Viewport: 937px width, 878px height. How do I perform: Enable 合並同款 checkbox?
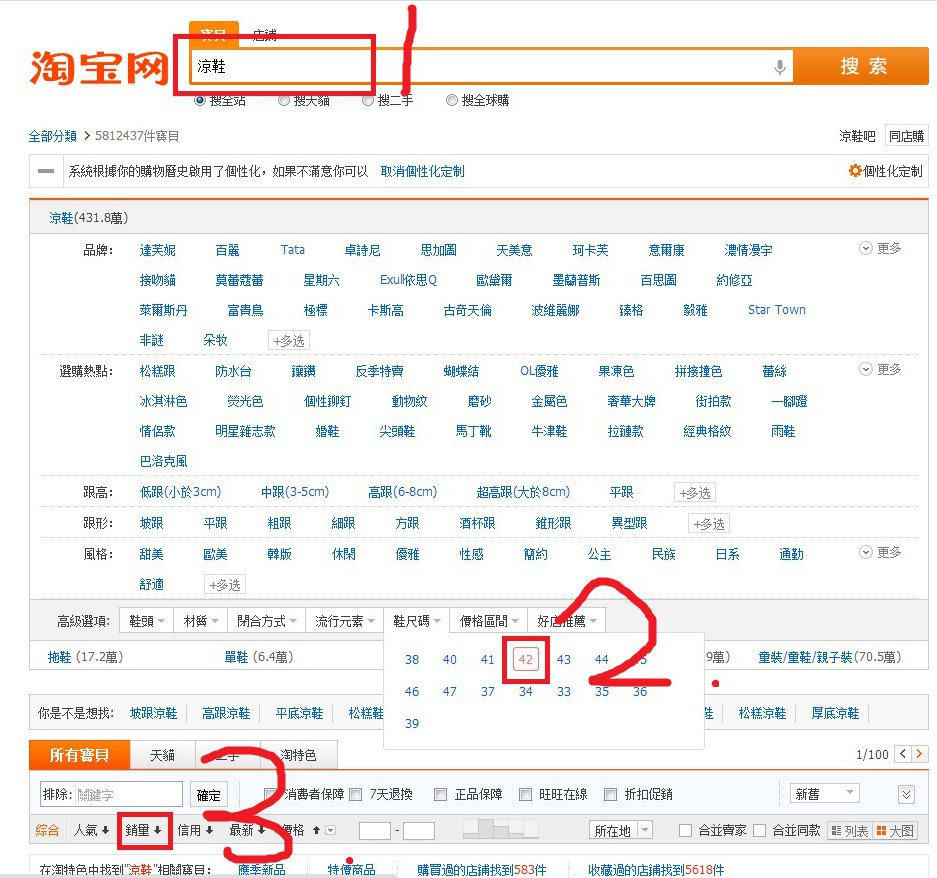click(x=760, y=831)
